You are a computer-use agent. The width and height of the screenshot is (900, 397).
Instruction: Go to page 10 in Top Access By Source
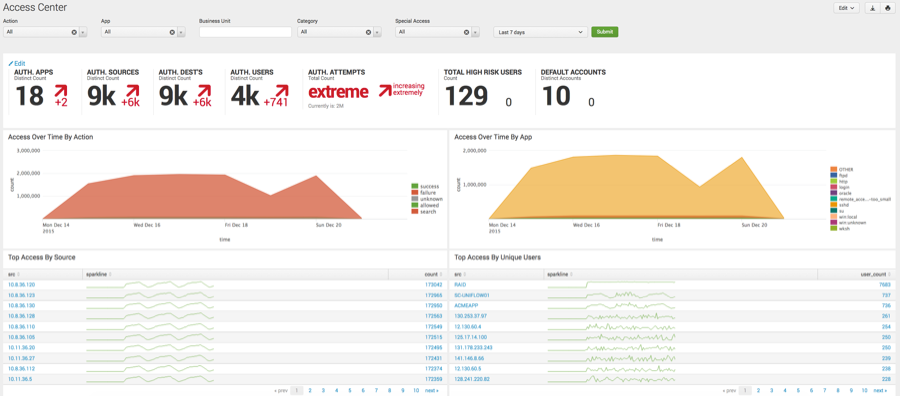pos(416,390)
